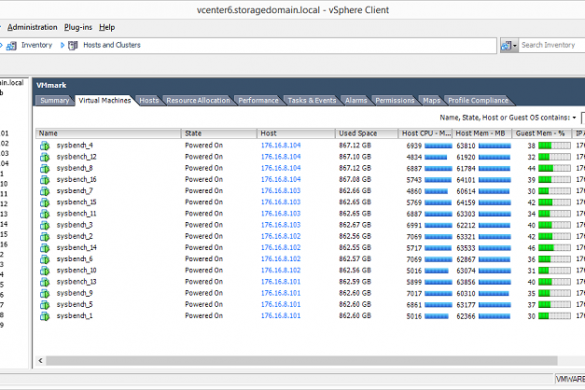Sort by the Host column header
The image size is (585, 390).
coord(296,133)
